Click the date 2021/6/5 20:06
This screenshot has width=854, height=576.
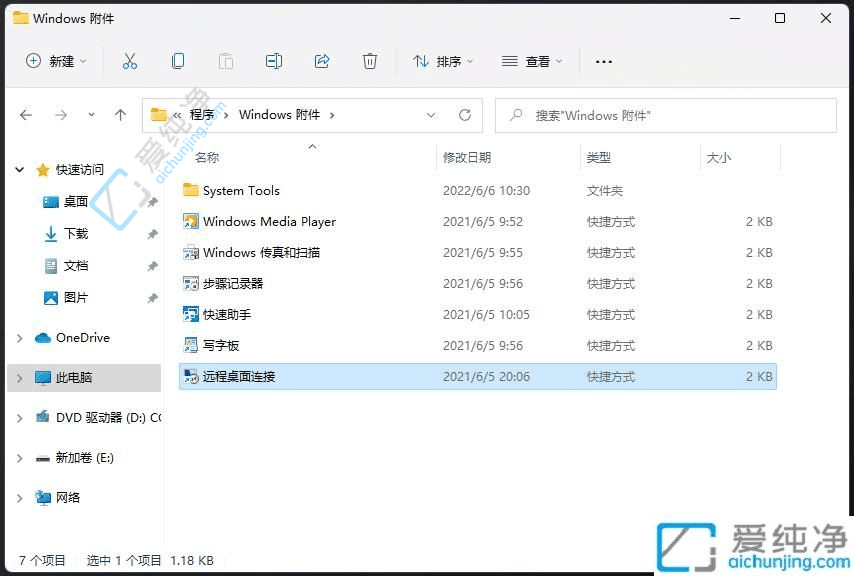pos(486,377)
